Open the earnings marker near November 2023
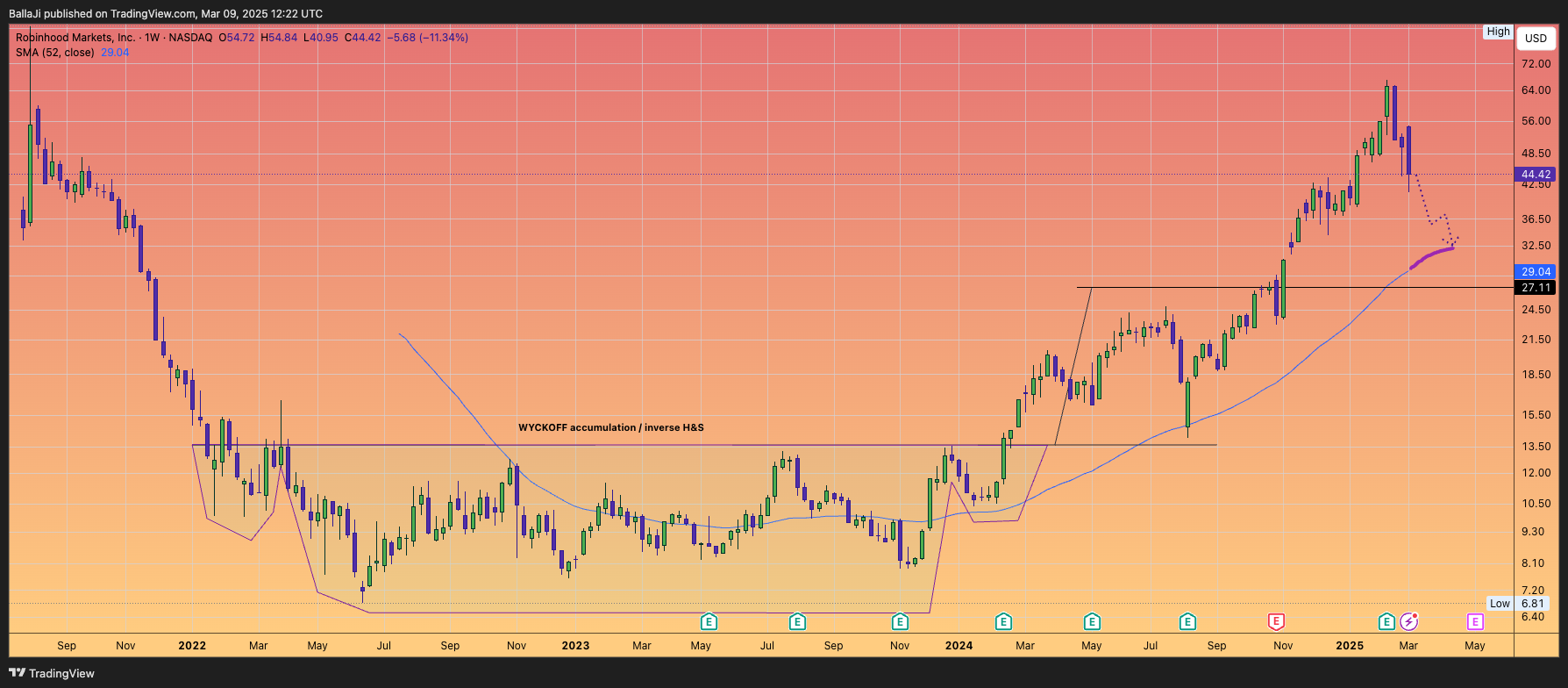This screenshot has width=1568, height=688. [x=900, y=622]
